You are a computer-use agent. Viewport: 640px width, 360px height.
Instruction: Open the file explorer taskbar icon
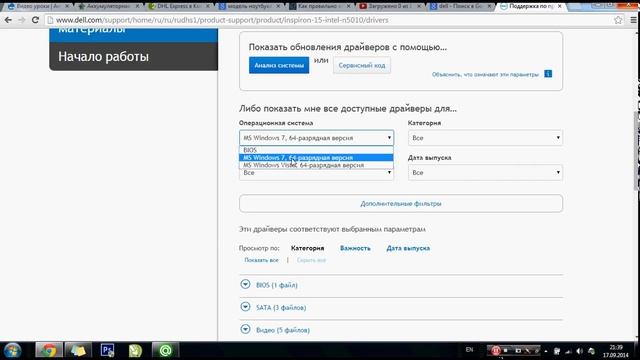click(x=78, y=351)
